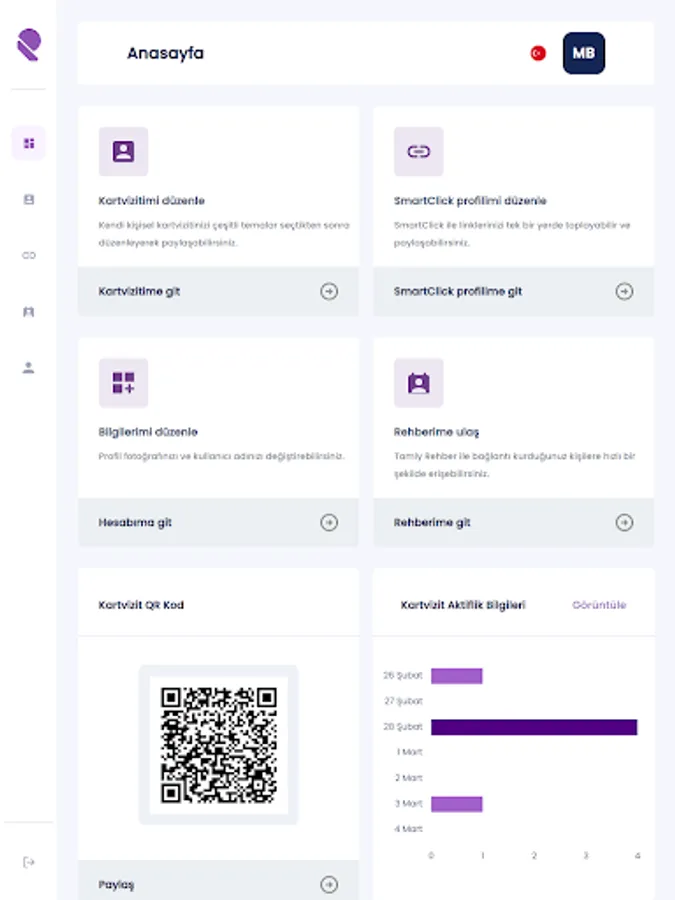The height and width of the screenshot is (900, 675).
Task: Click the Kartvizitimi düzenle heading
Action: coord(152,201)
